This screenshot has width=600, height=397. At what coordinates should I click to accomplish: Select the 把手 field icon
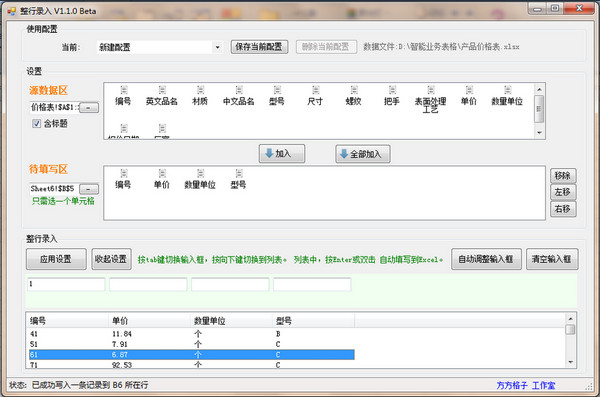pos(393,90)
